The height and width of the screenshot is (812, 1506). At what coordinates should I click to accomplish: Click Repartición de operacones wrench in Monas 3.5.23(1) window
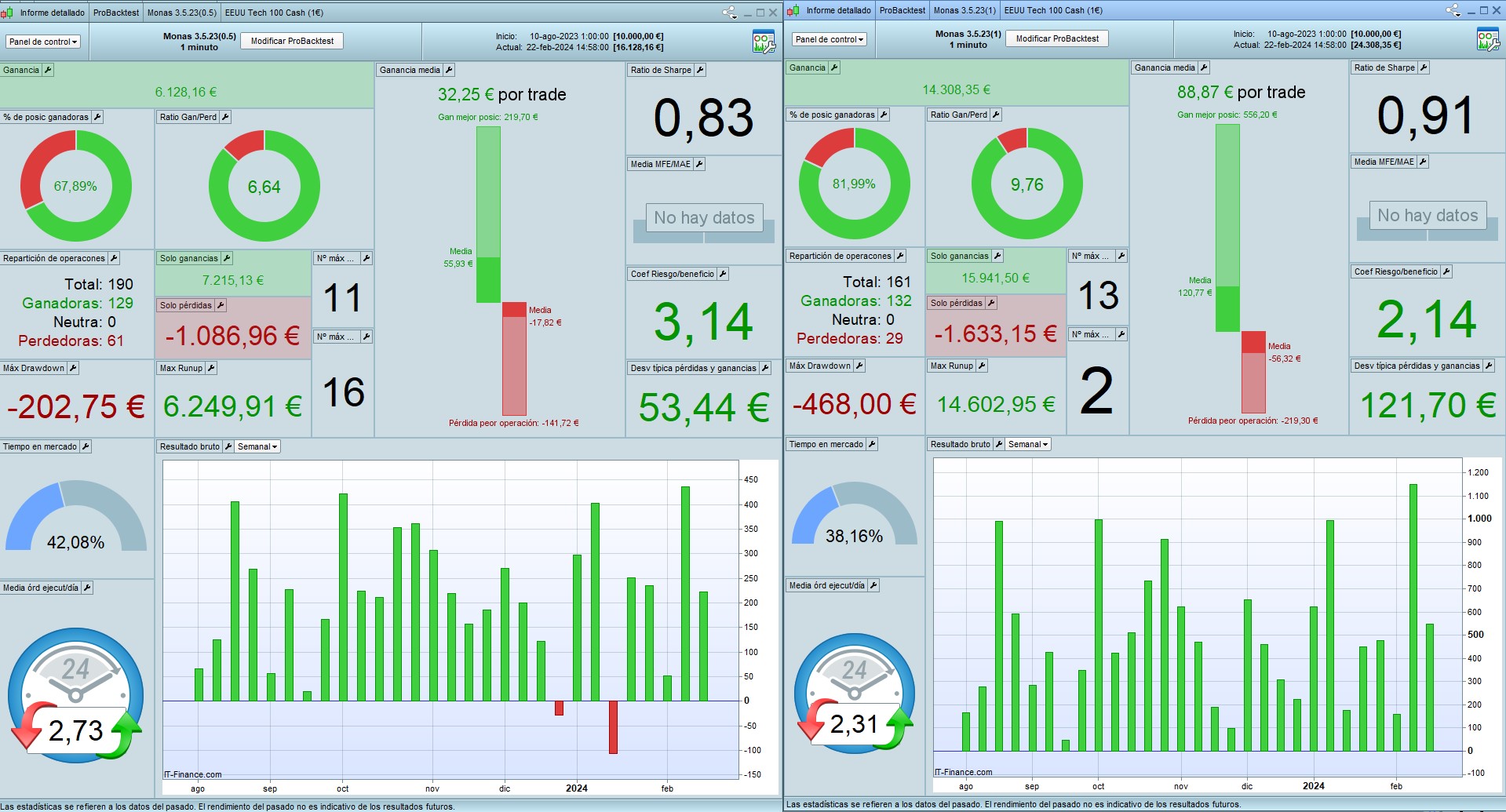(900, 256)
